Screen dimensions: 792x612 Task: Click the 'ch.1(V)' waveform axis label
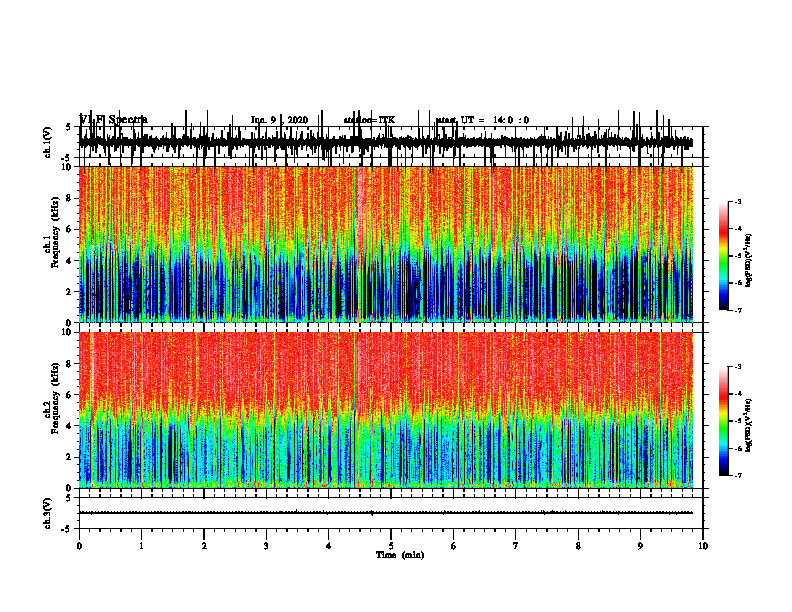coord(47,142)
